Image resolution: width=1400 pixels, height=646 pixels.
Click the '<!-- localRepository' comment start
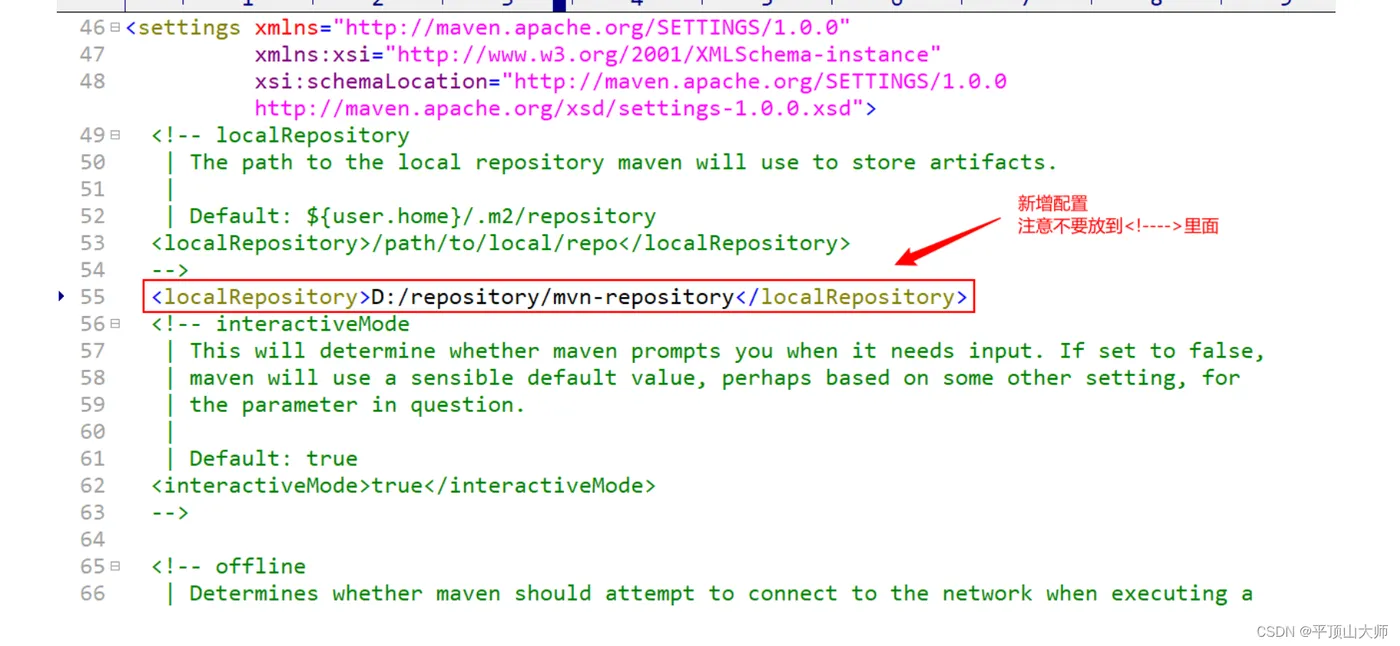click(280, 135)
